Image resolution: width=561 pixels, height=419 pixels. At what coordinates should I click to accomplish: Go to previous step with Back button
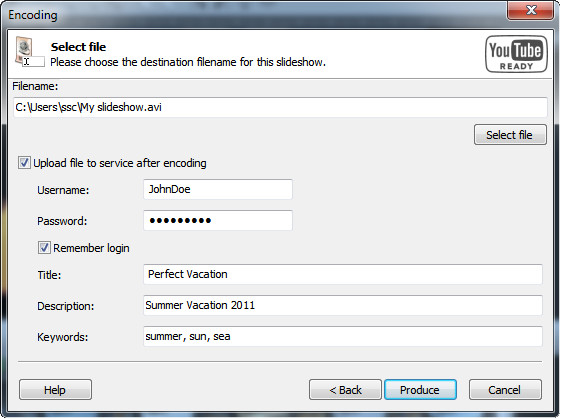[x=345, y=390]
